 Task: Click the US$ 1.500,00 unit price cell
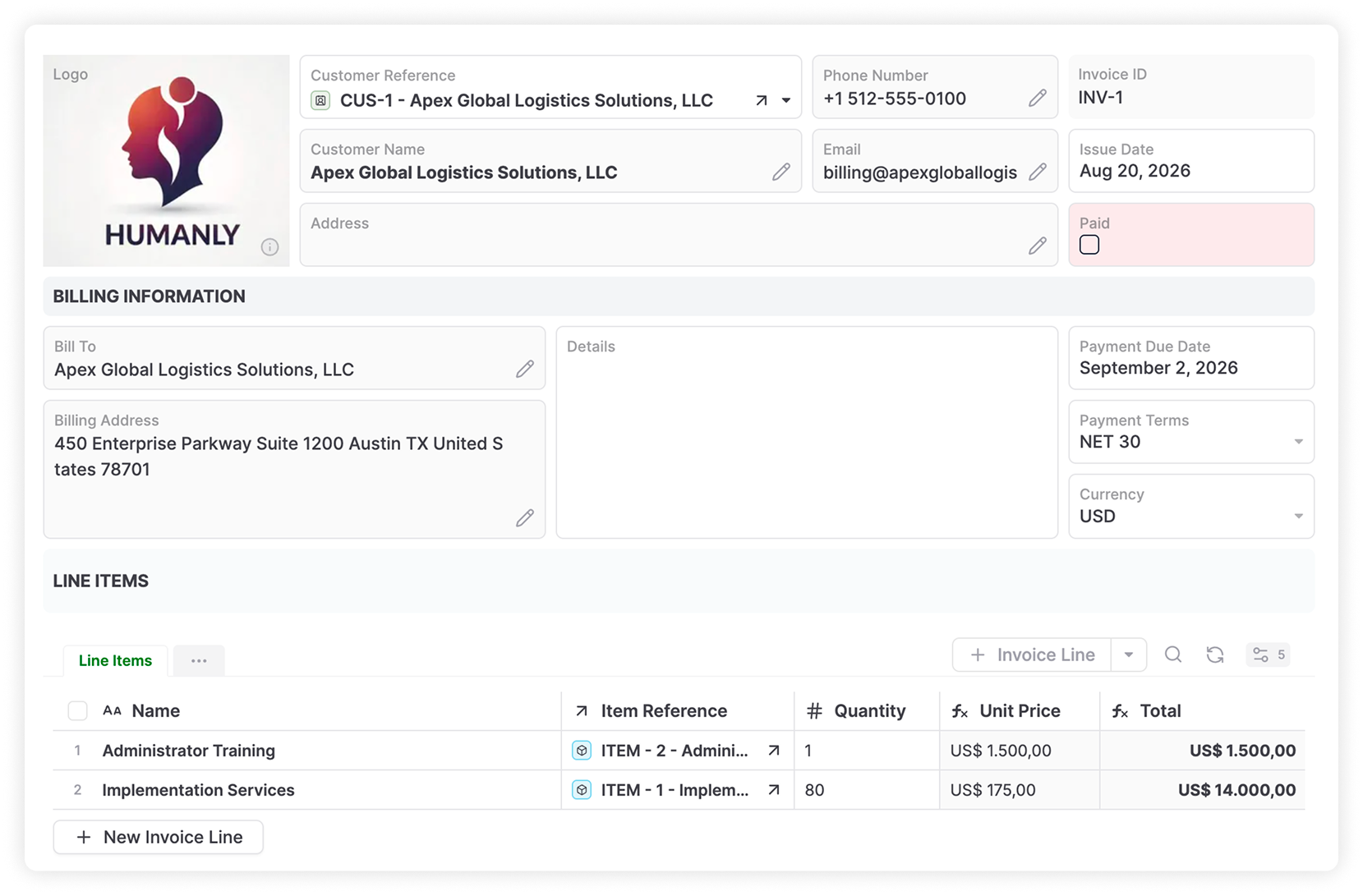[1020, 751]
